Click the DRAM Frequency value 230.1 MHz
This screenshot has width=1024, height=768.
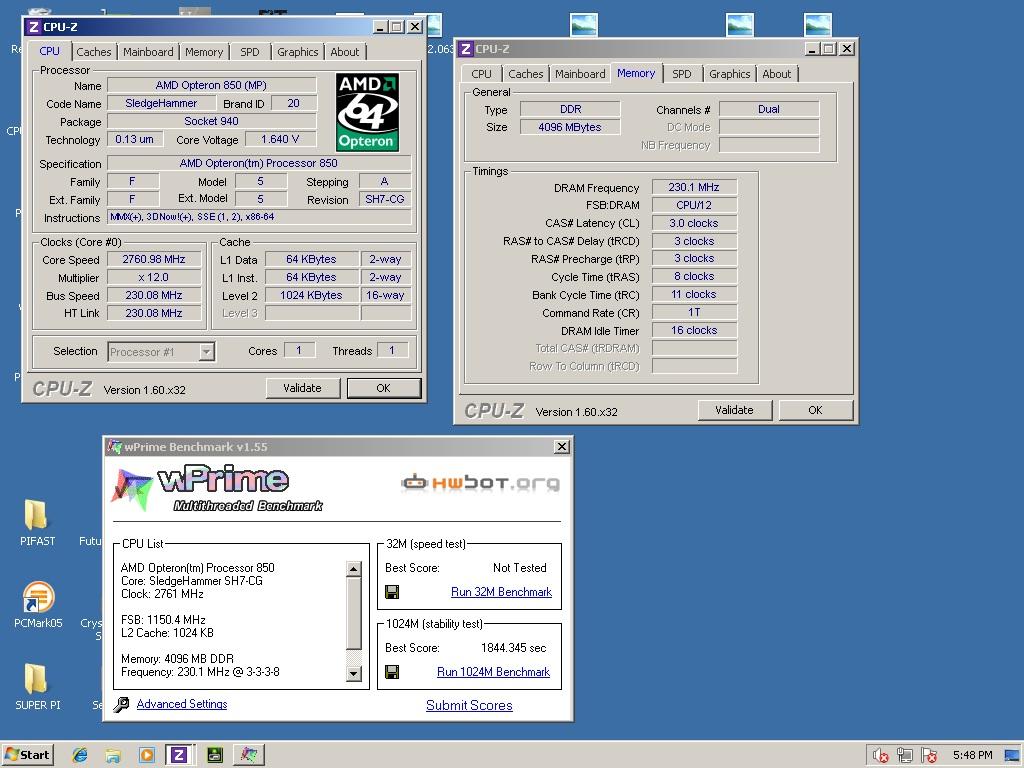pos(694,187)
